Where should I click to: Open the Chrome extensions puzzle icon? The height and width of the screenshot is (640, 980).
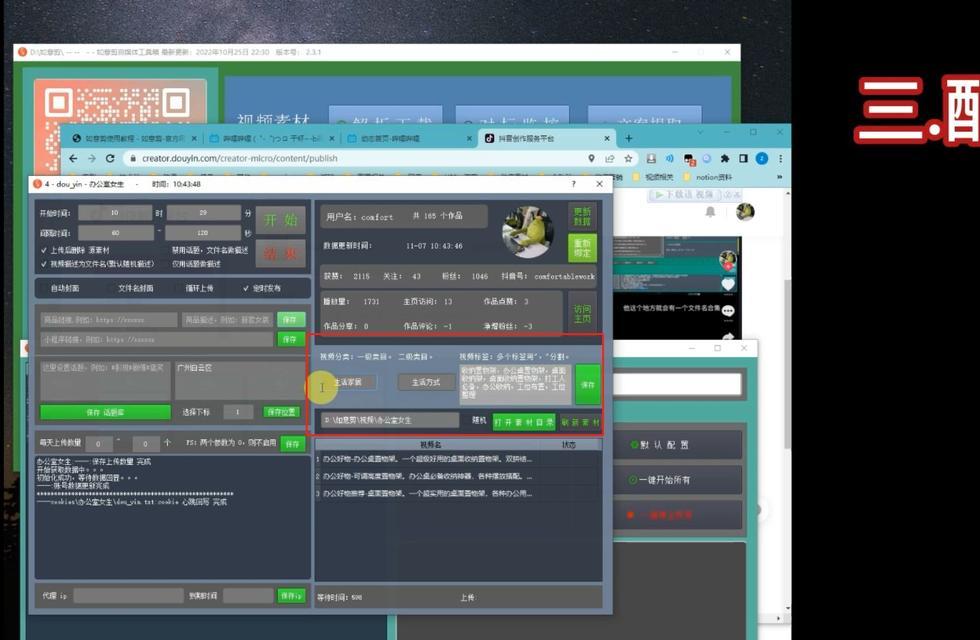725,159
